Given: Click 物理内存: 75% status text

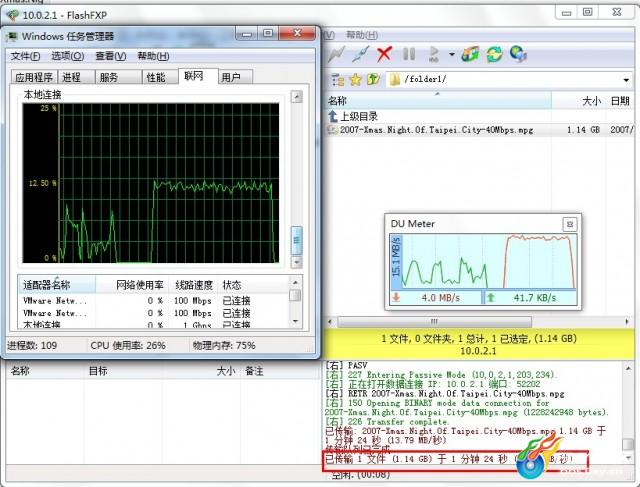Looking at the screenshot, I should pos(224,345).
